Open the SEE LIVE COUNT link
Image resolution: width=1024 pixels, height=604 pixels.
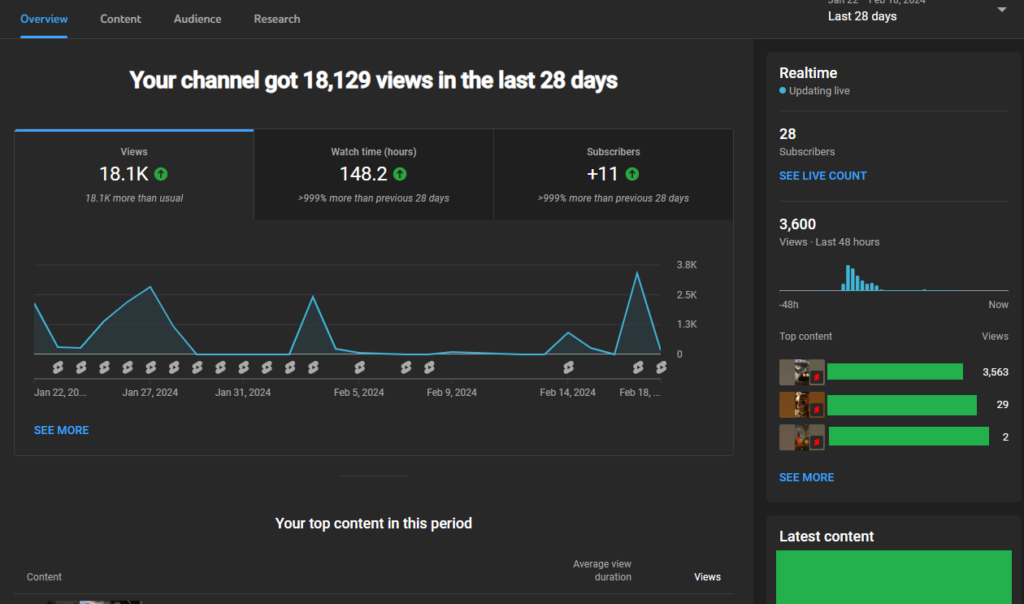point(823,176)
